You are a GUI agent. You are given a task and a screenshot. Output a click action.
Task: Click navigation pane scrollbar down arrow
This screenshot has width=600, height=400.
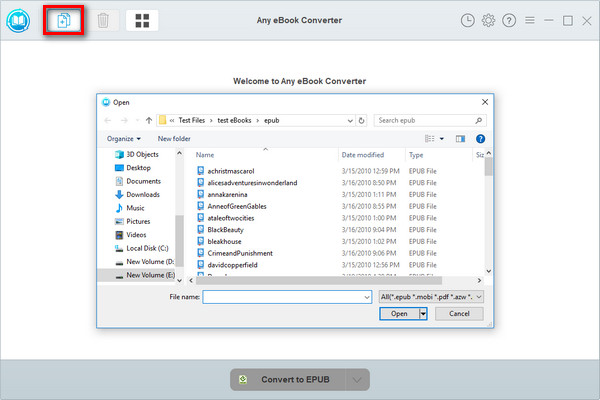(x=179, y=281)
